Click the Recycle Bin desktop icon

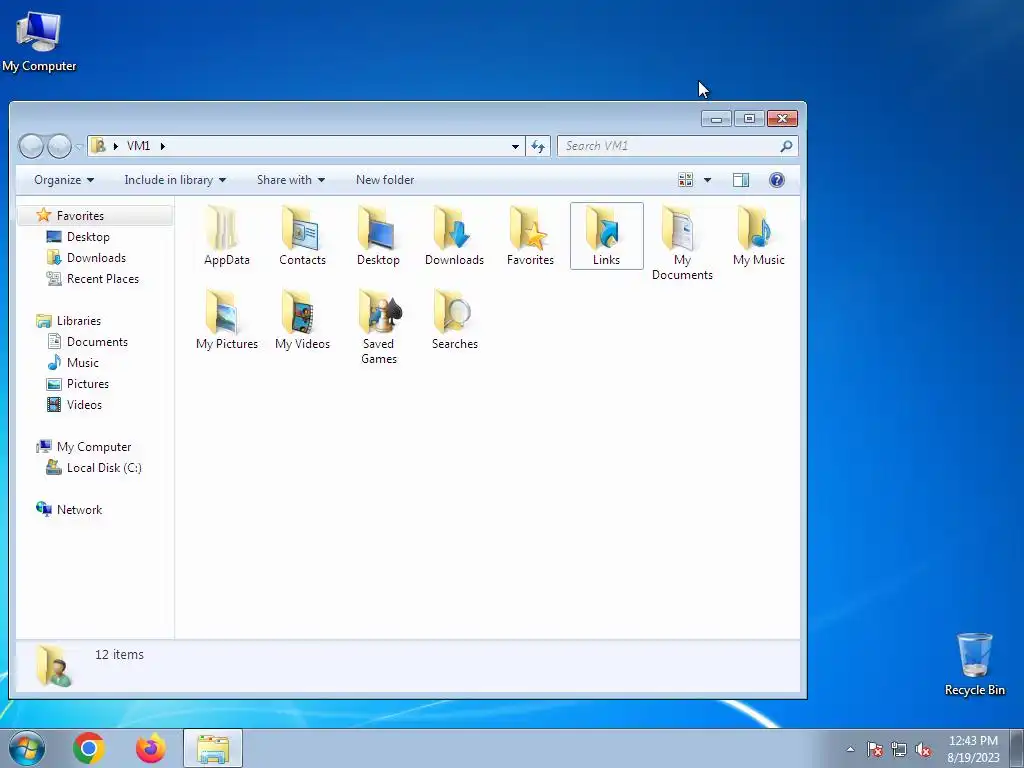pyautogui.click(x=974, y=664)
